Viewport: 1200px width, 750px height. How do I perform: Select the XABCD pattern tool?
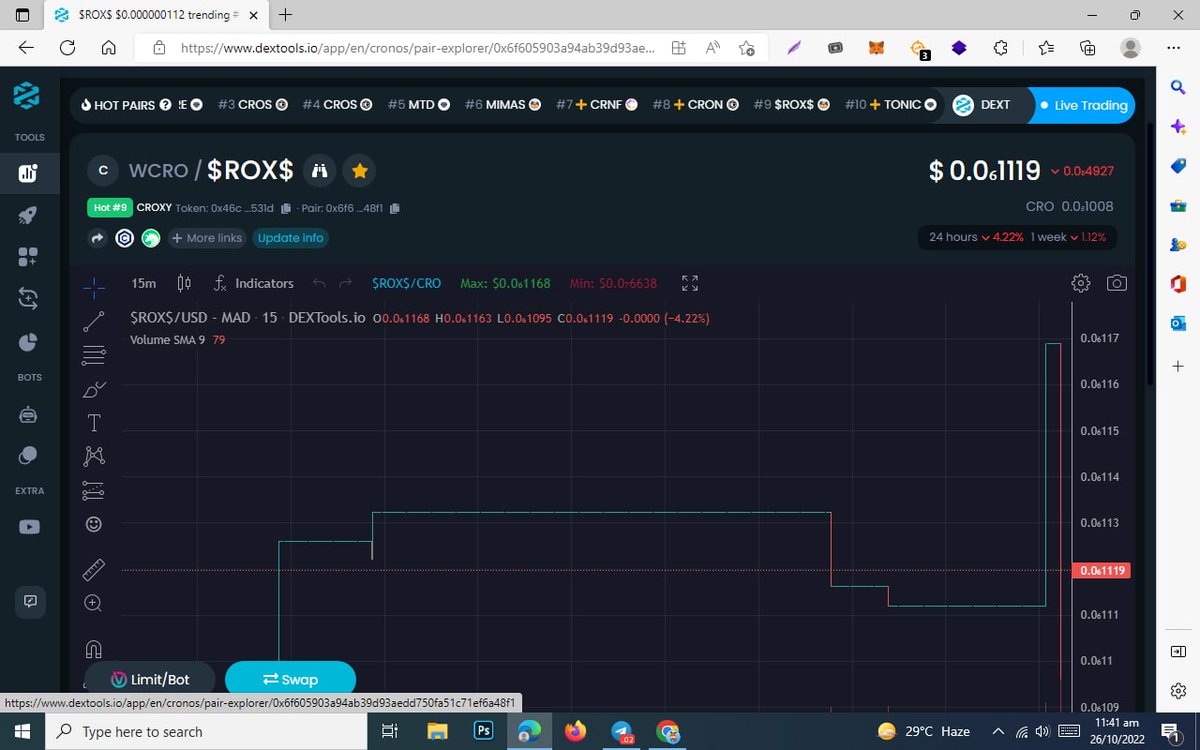tap(93, 455)
